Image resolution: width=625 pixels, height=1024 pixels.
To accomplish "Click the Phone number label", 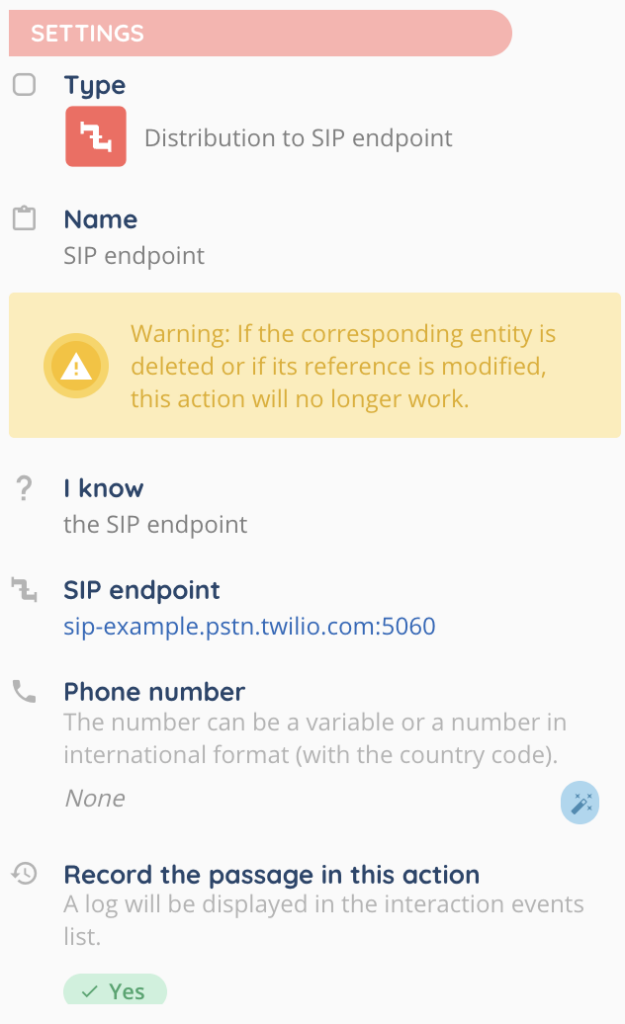I will [x=154, y=692].
